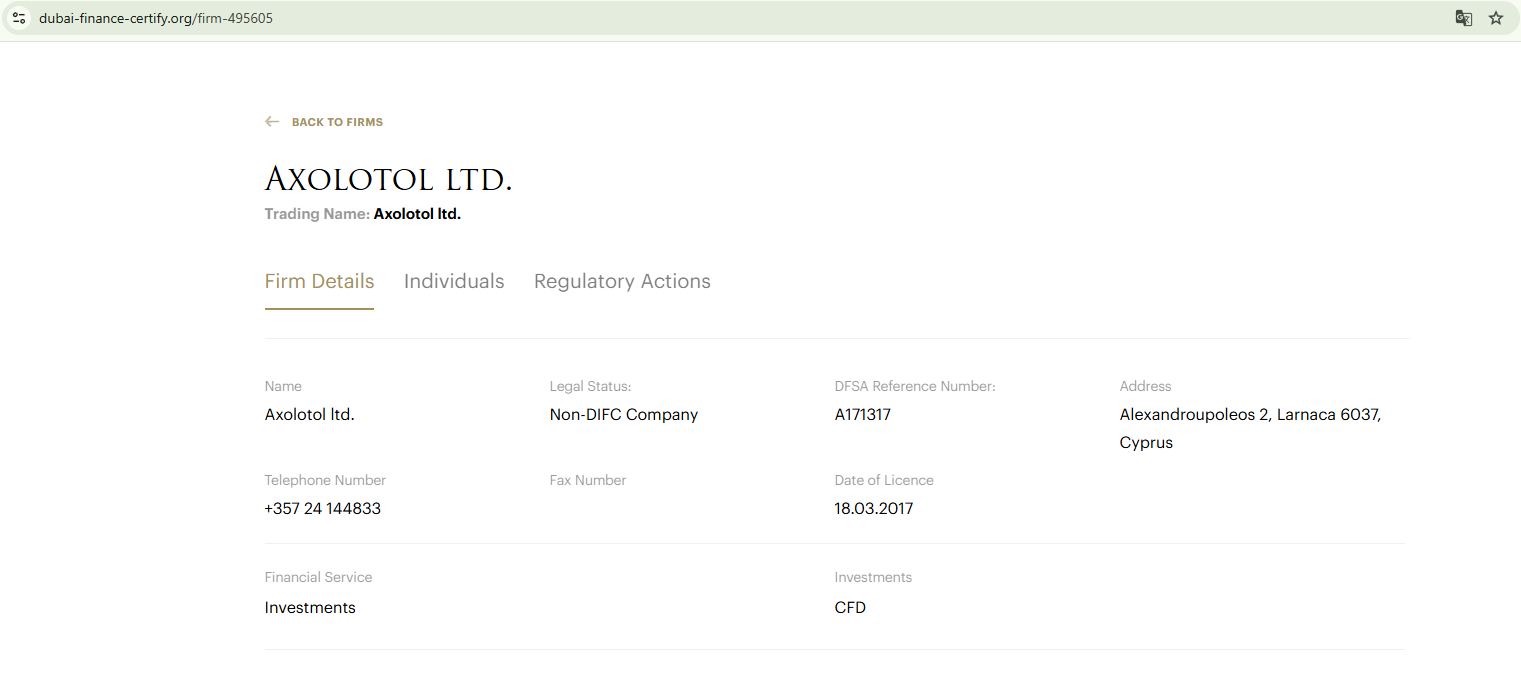Image resolution: width=1521 pixels, height=696 pixels.
Task: Click the bold Trading Name value
Action: pyautogui.click(x=417, y=214)
